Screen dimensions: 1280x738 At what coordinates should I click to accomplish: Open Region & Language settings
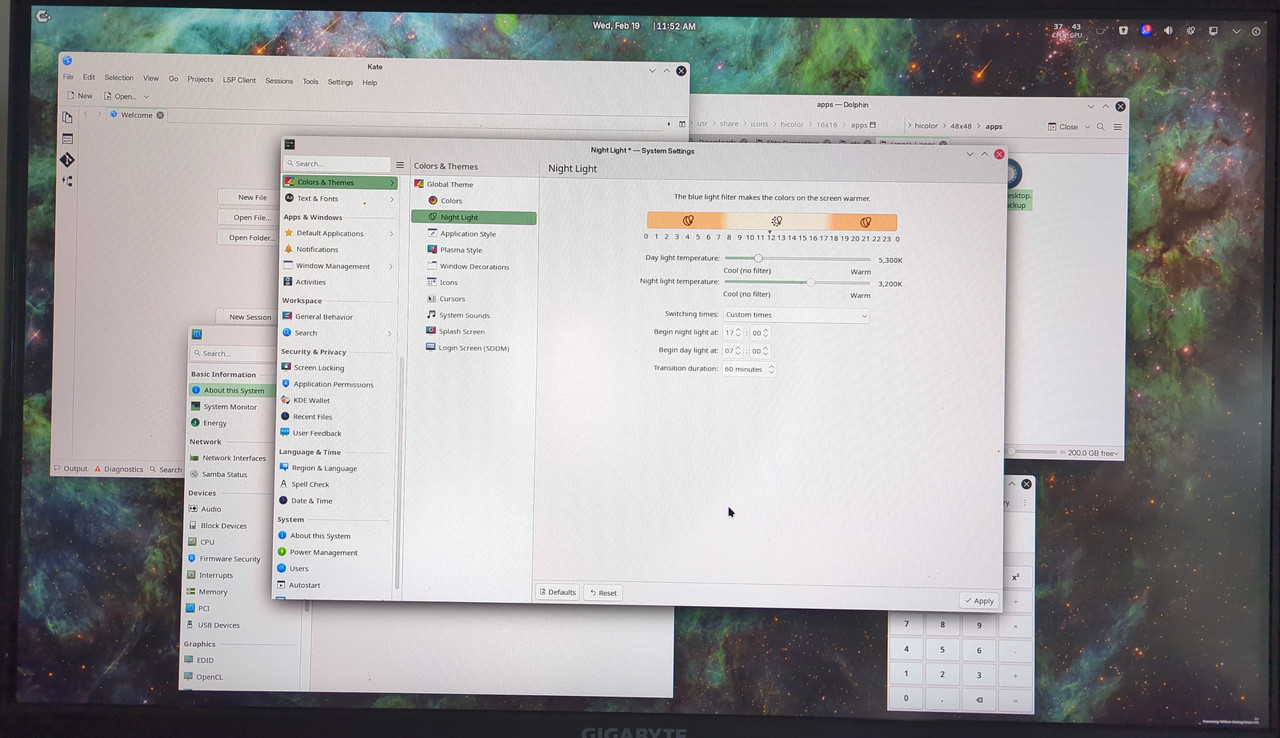337,468
